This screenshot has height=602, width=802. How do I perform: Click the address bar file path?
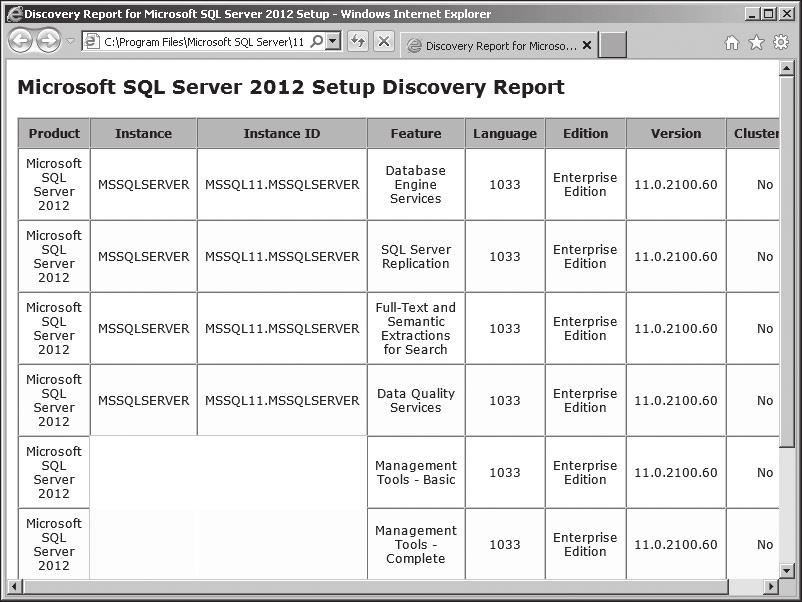click(x=204, y=42)
